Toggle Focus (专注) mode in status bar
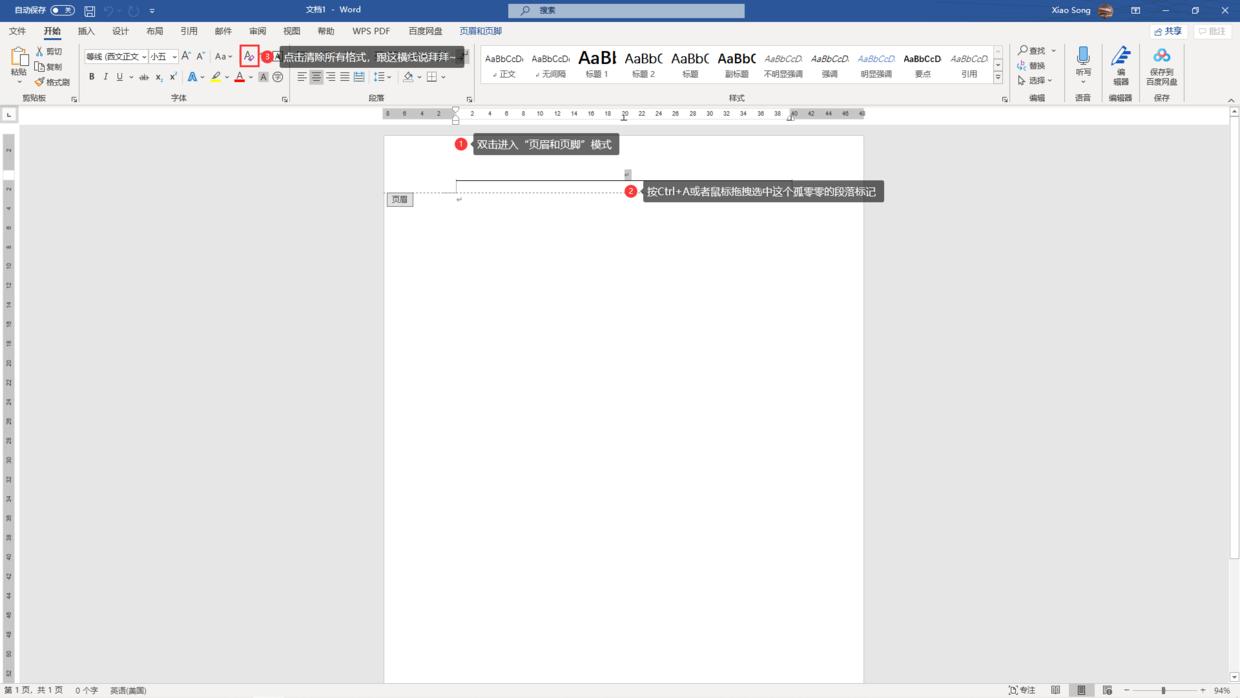This screenshot has height=698, width=1240. pyautogui.click(x=1022, y=690)
